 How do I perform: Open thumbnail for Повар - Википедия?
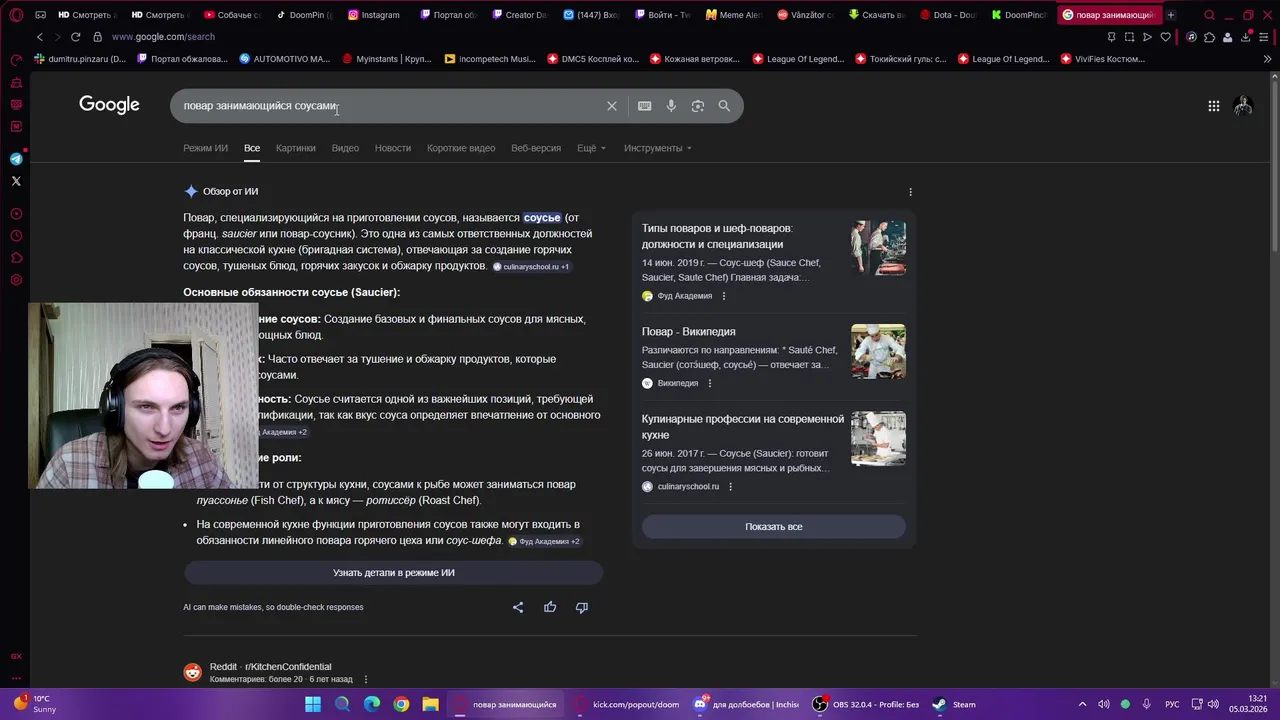(878, 351)
